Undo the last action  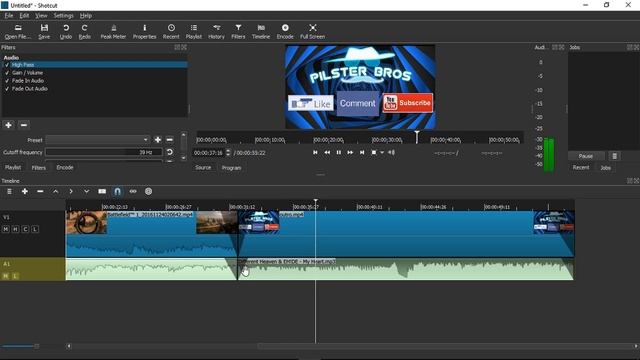(66, 31)
